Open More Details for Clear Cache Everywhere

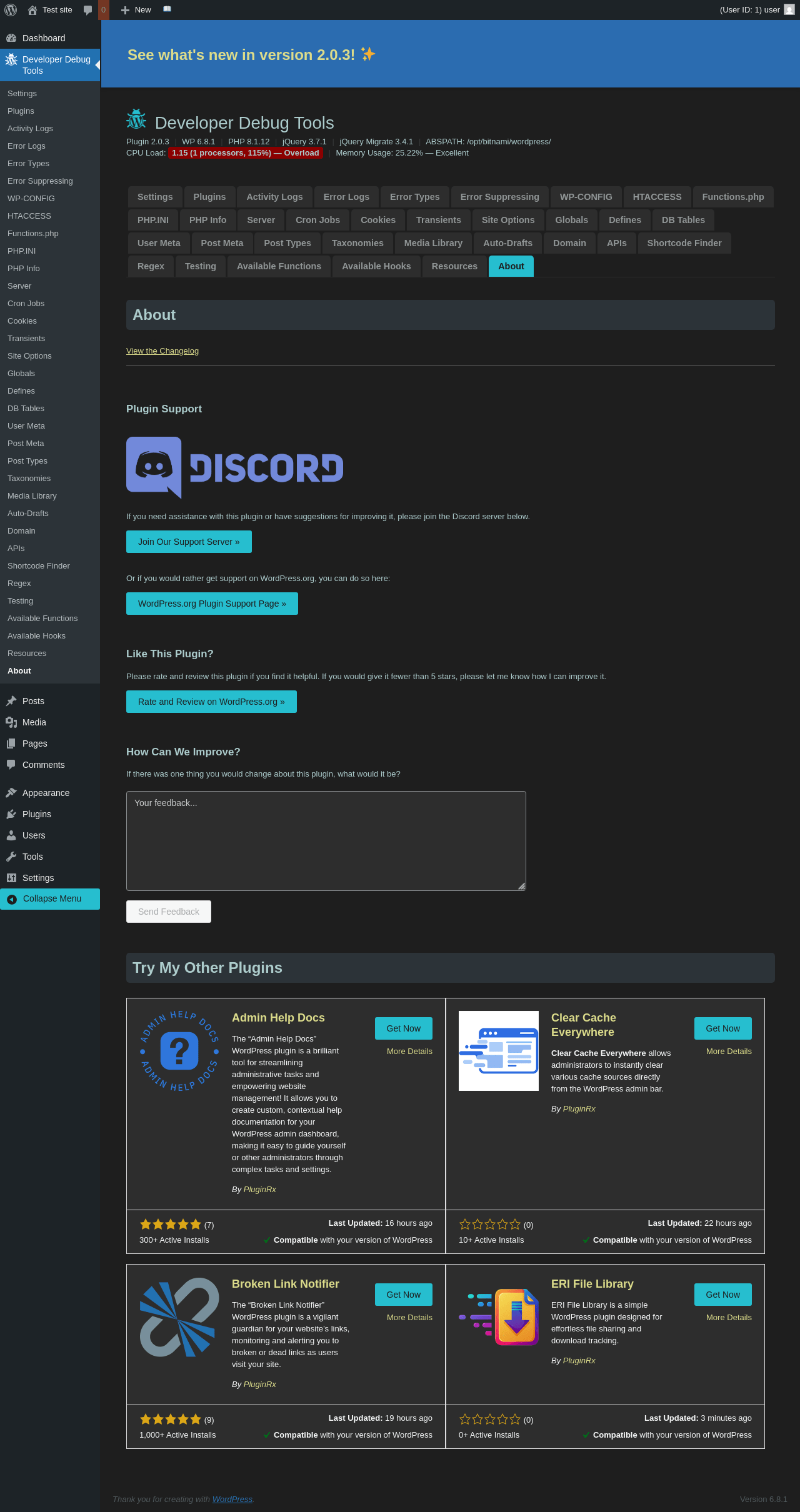tap(729, 1052)
